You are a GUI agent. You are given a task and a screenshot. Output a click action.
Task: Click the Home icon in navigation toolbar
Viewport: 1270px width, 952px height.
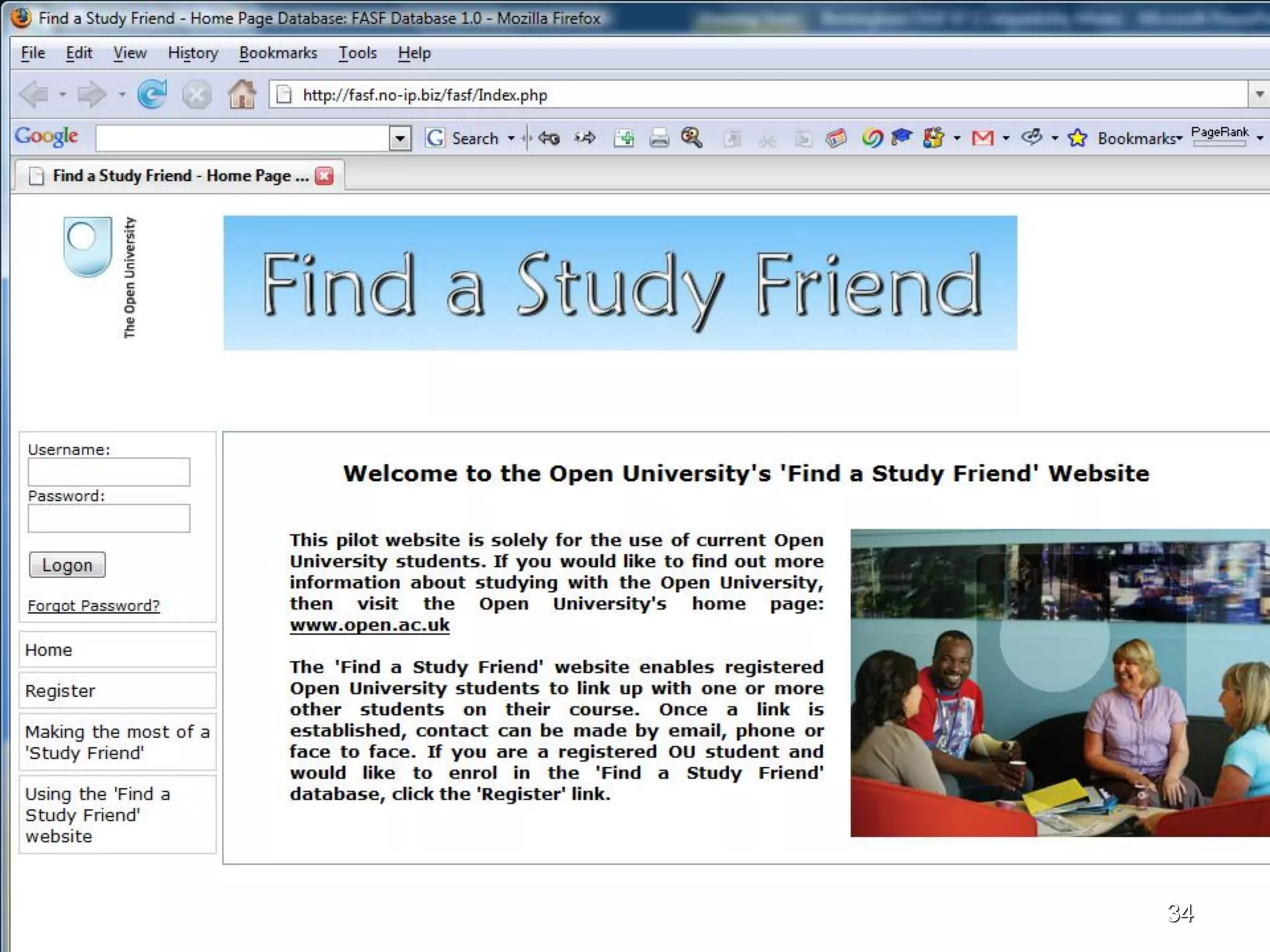coord(242,95)
